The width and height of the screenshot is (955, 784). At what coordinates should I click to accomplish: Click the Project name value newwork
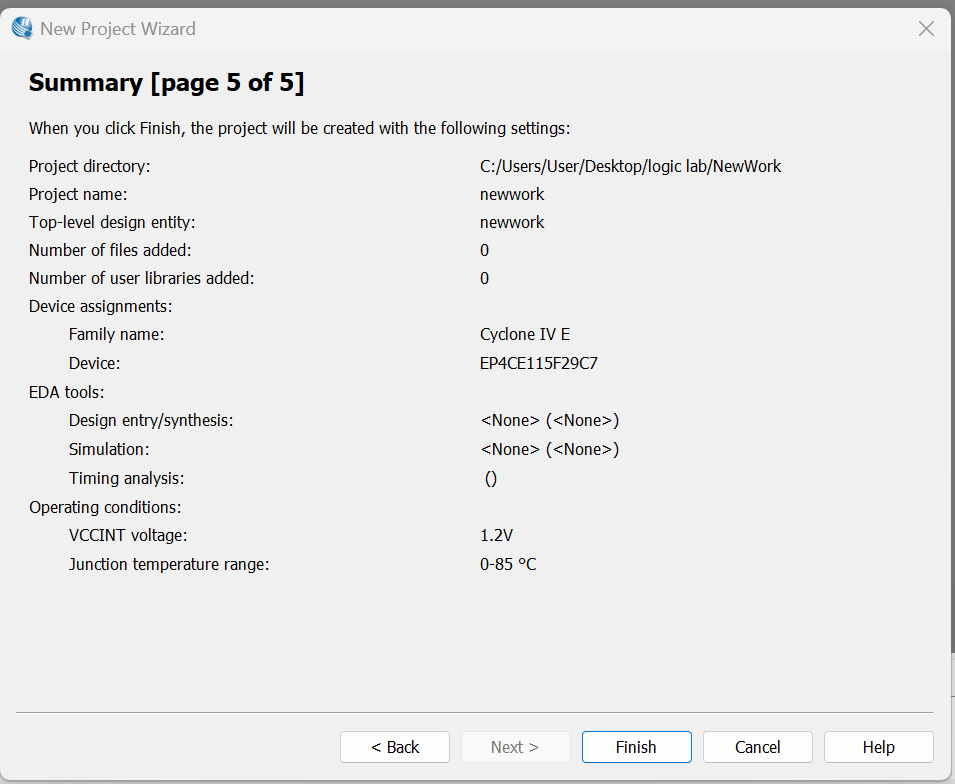[x=512, y=194]
